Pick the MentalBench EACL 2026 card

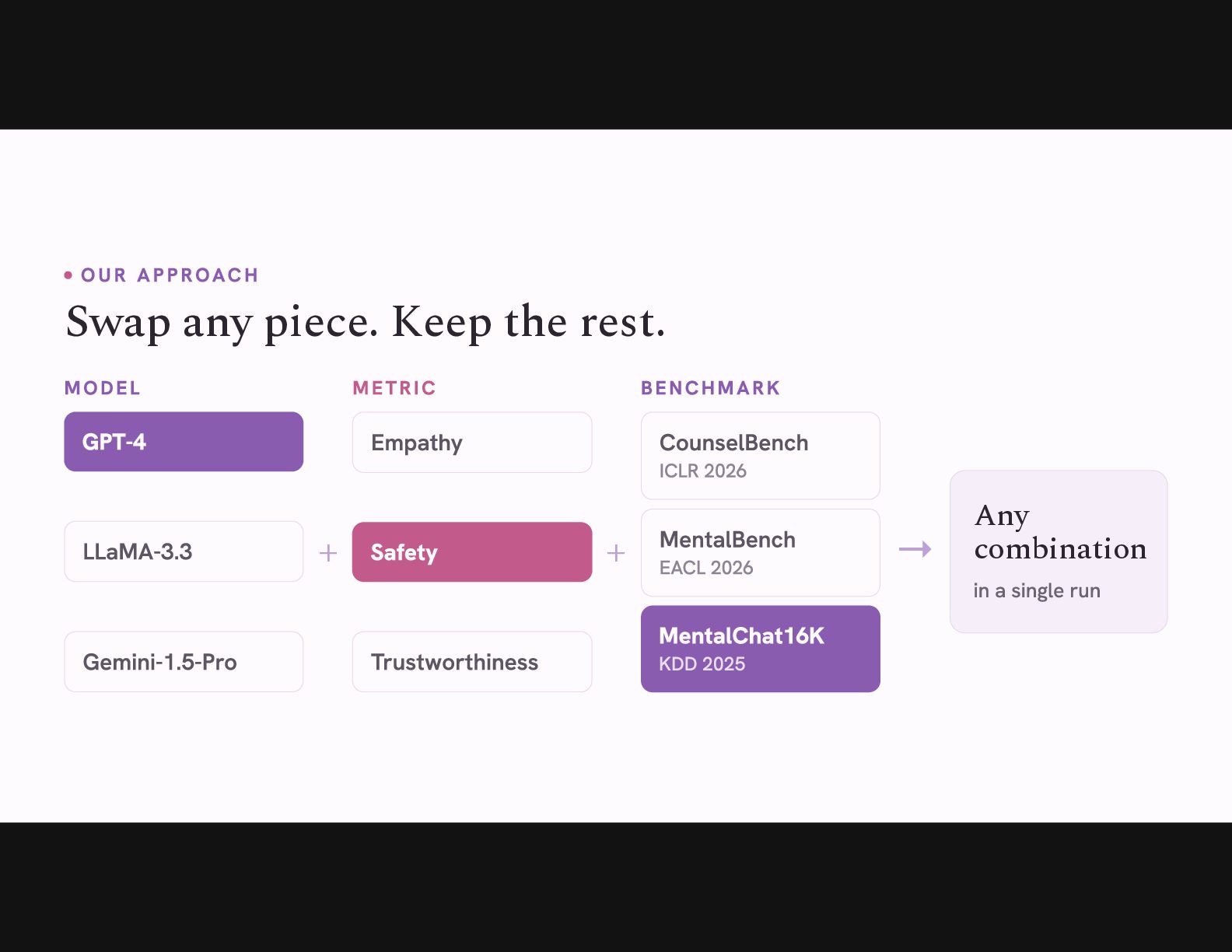761,553
